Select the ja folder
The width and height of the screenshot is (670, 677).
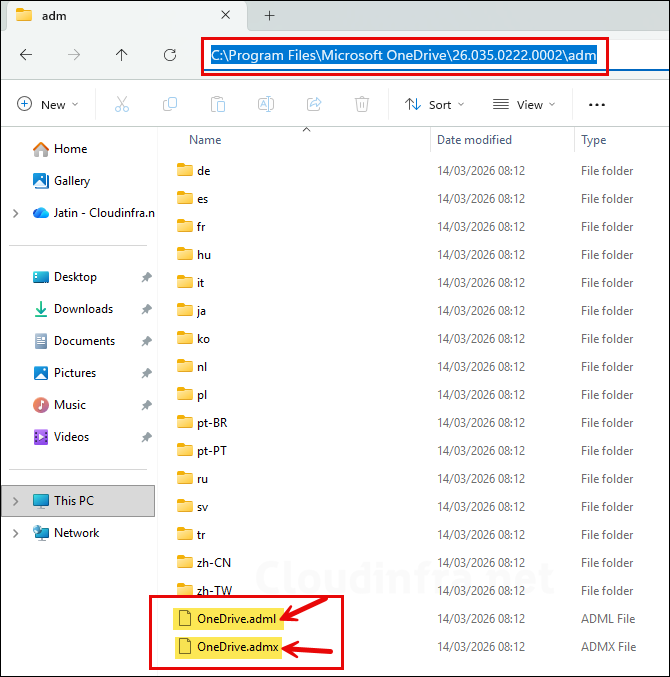[x=191, y=311]
